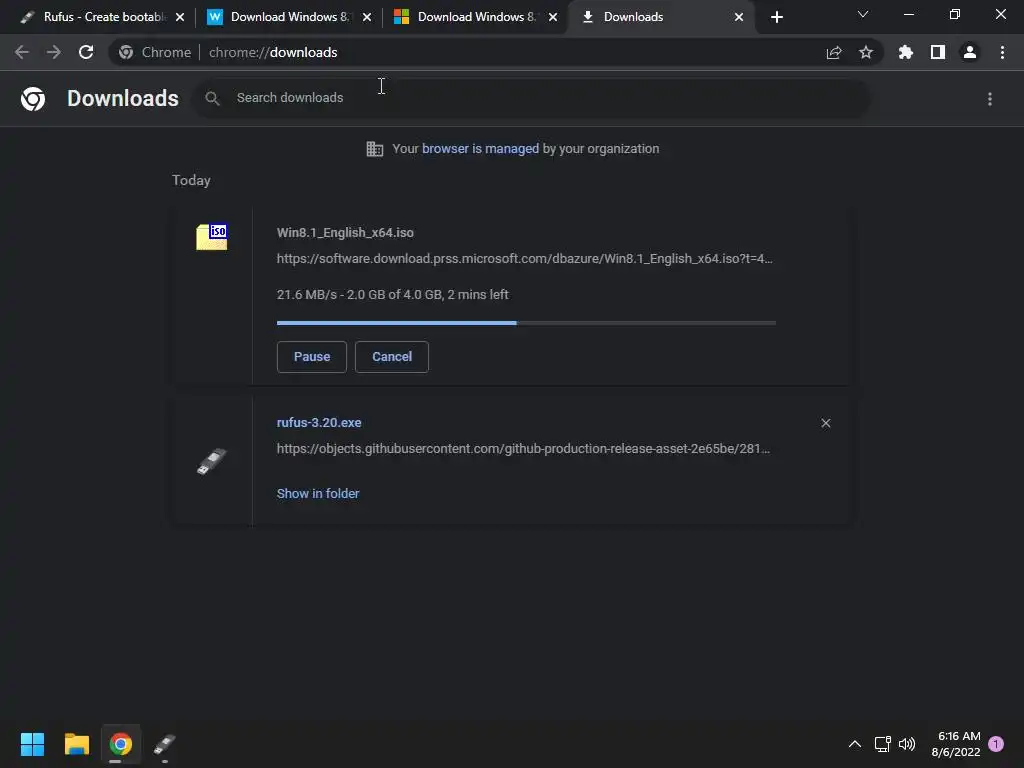The image size is (1024, 768).
Task: Click Show in folder for rufus-3.20.exe
Action: click(x=318, y=494)
